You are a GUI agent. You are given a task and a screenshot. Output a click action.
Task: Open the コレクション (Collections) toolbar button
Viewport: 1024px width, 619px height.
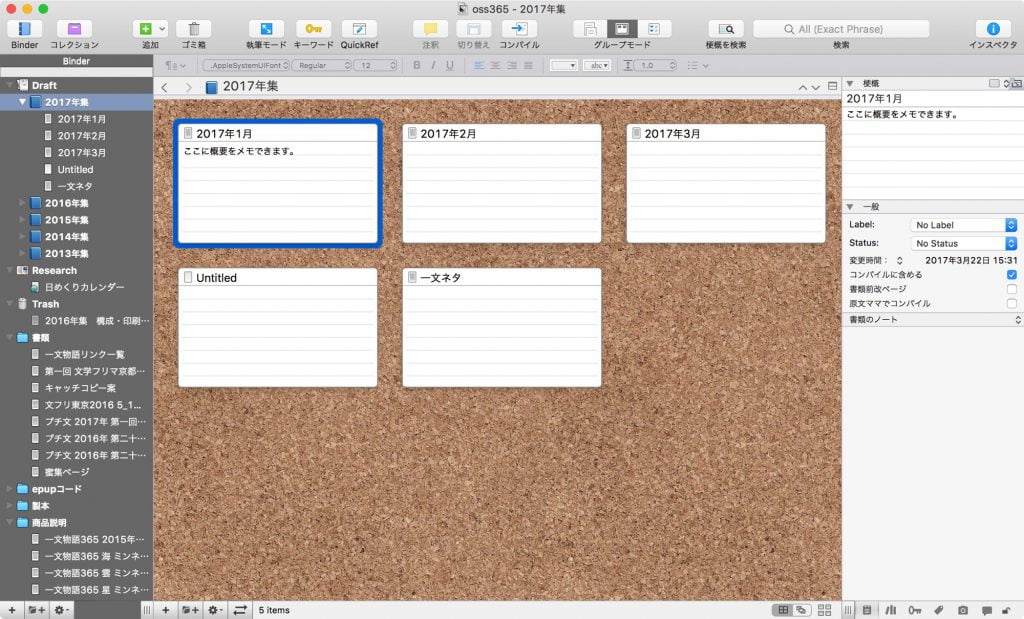[x=74, y=29]
